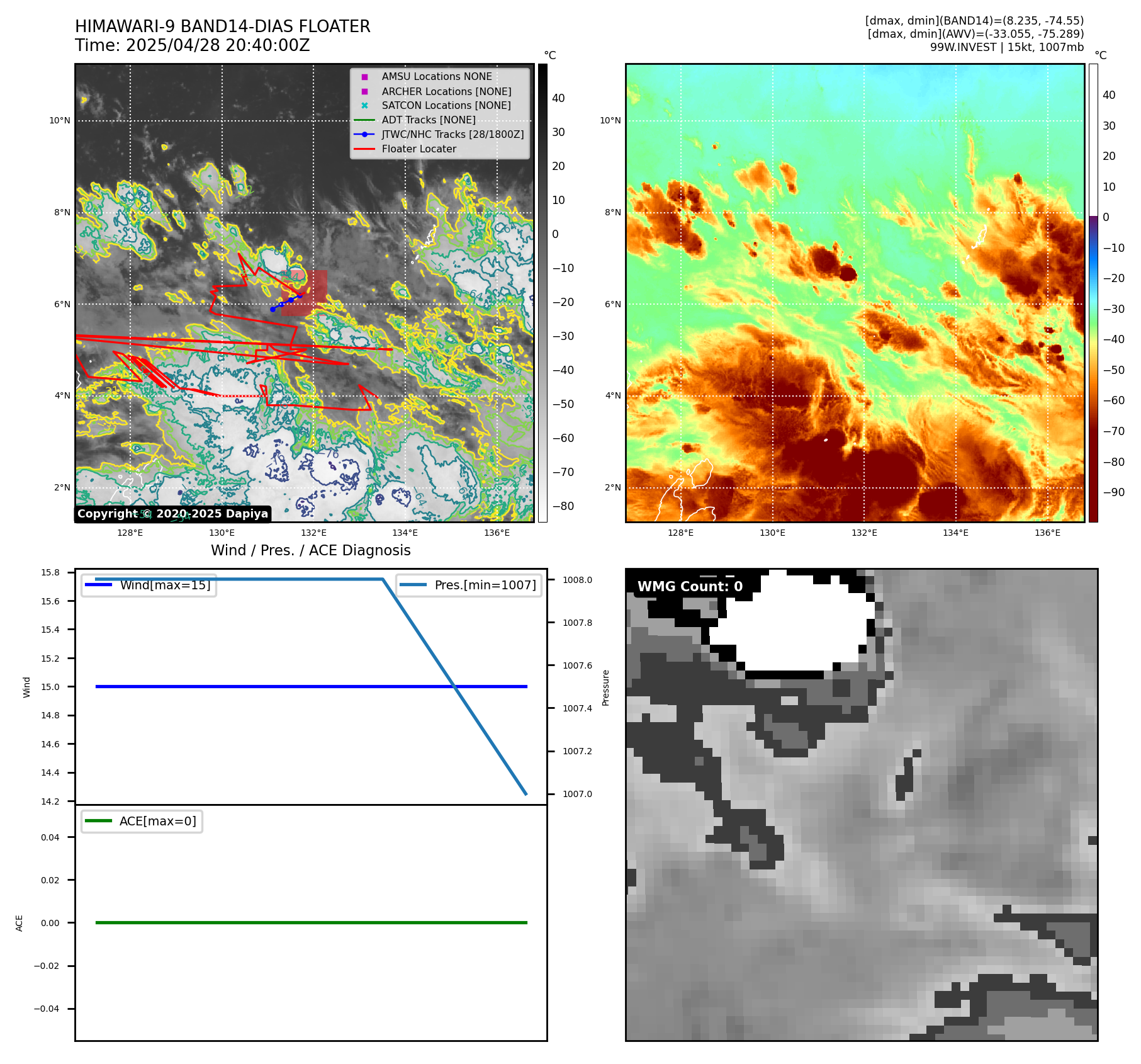The height and width of the screenshot is (1064, 1141).
Task: Click the dmax dmin AWV values text
Action: click(x=975, y=34)
